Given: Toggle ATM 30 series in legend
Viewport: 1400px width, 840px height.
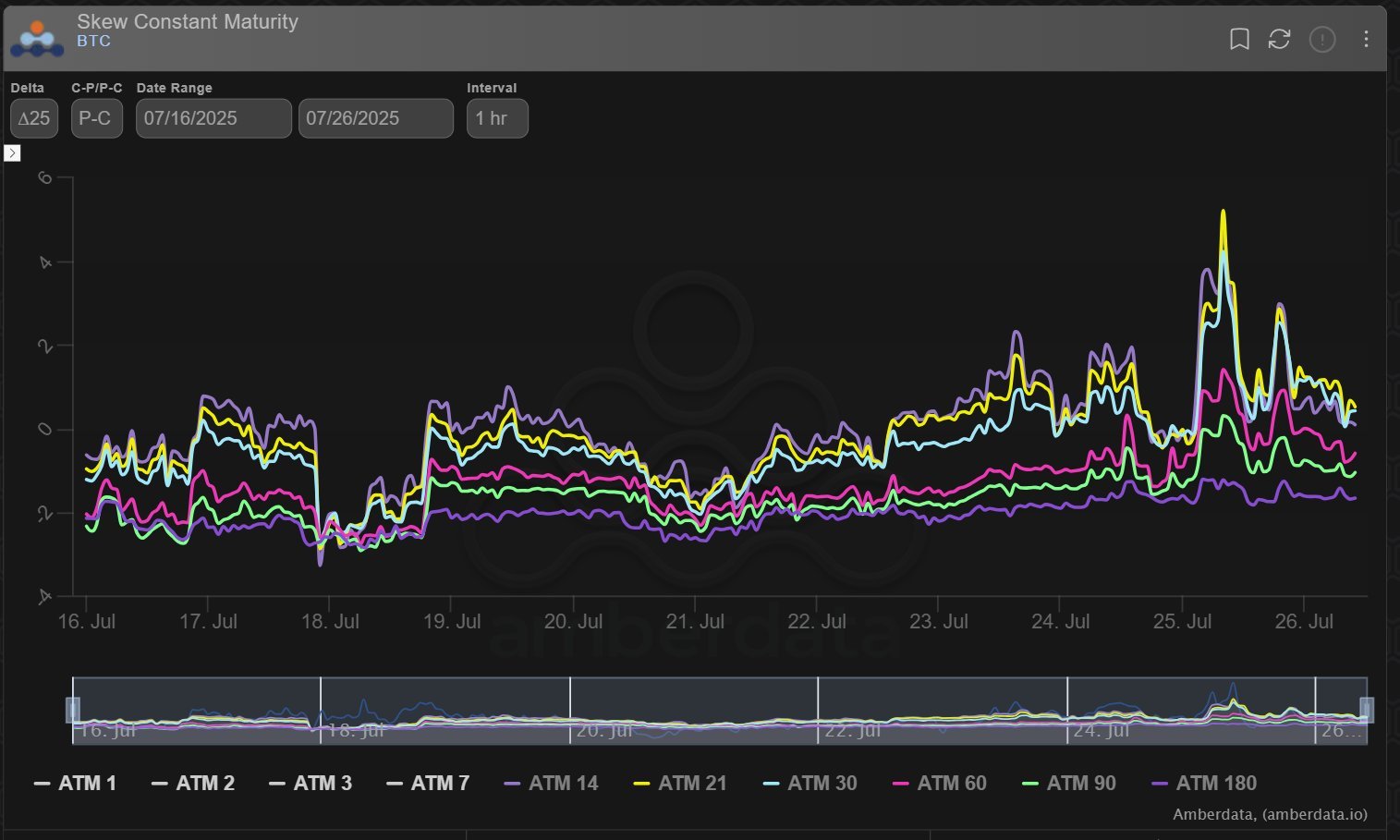Looking at the screenshot, I should pyautogui.click(x=810, y=784).
